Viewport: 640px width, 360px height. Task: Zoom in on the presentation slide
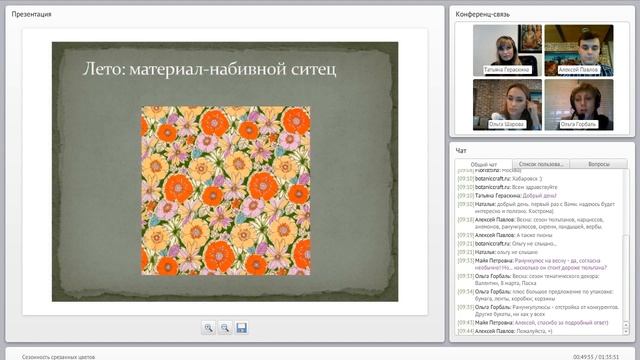tap(209, 328)
